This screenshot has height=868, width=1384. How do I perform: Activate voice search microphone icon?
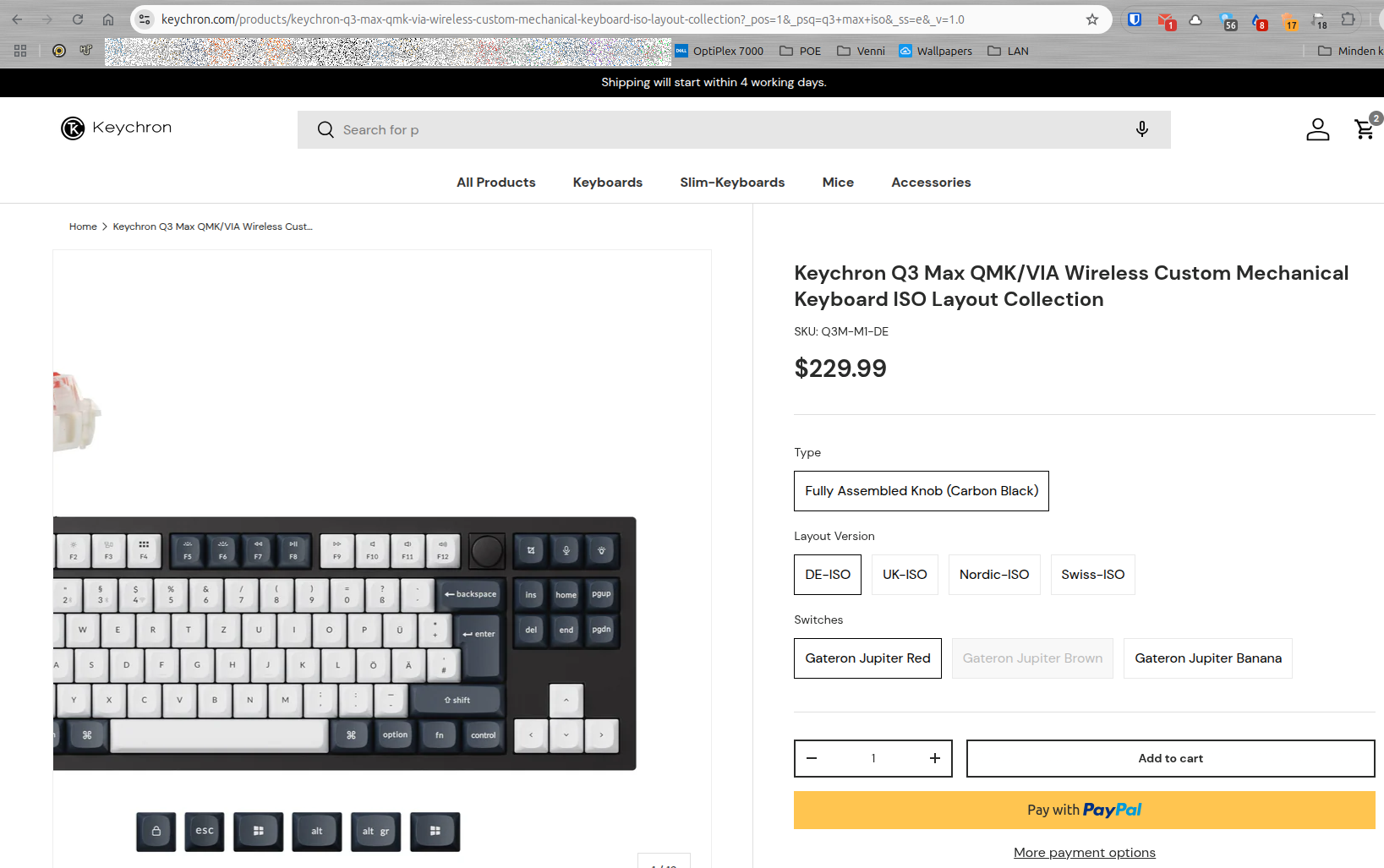(1142, 129)
